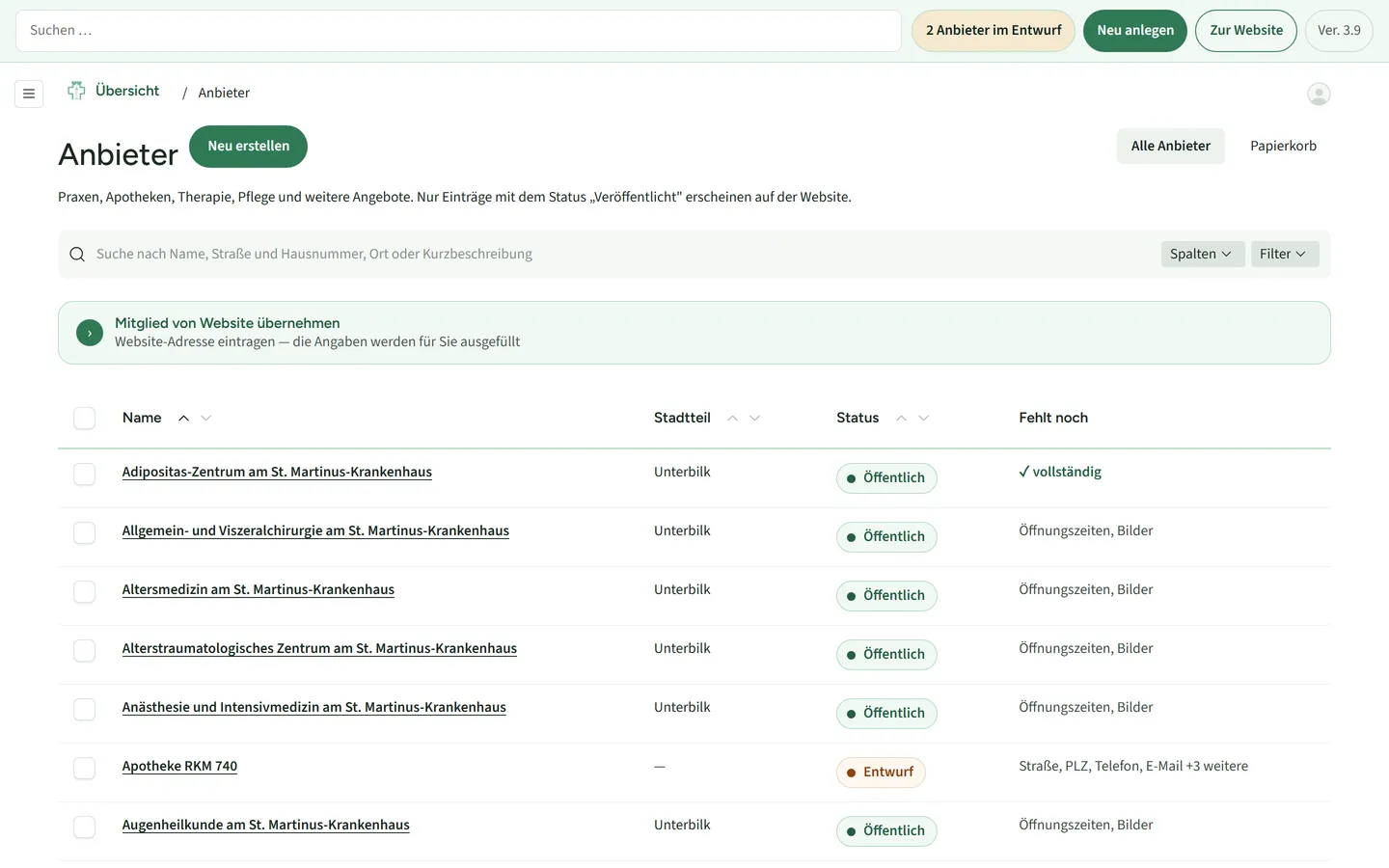Click the Entwurf status badge
The width and height of the screenshot is (1389, 868).
tap(881, 773)
